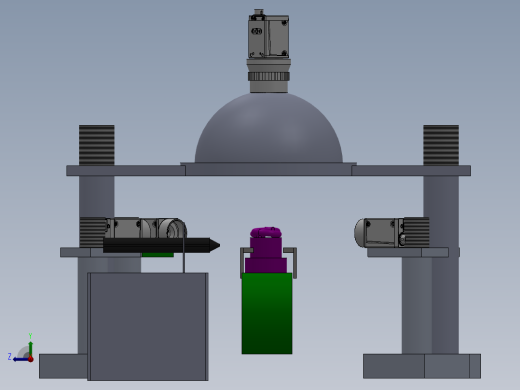Screen dimensions: 520x390
Task: Select the purple workpiece on the green block
Action: click(266, 250)
